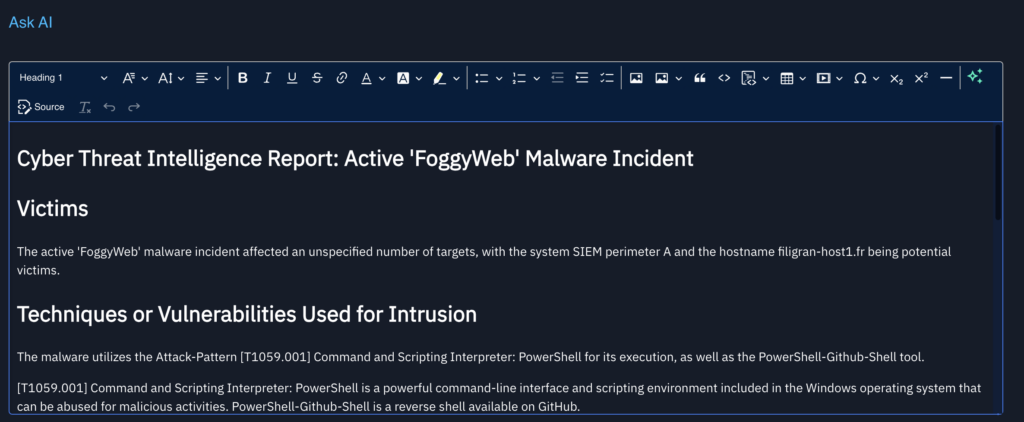
Task: Open the AI assistant sparkle icon
Action: [975, 77]
